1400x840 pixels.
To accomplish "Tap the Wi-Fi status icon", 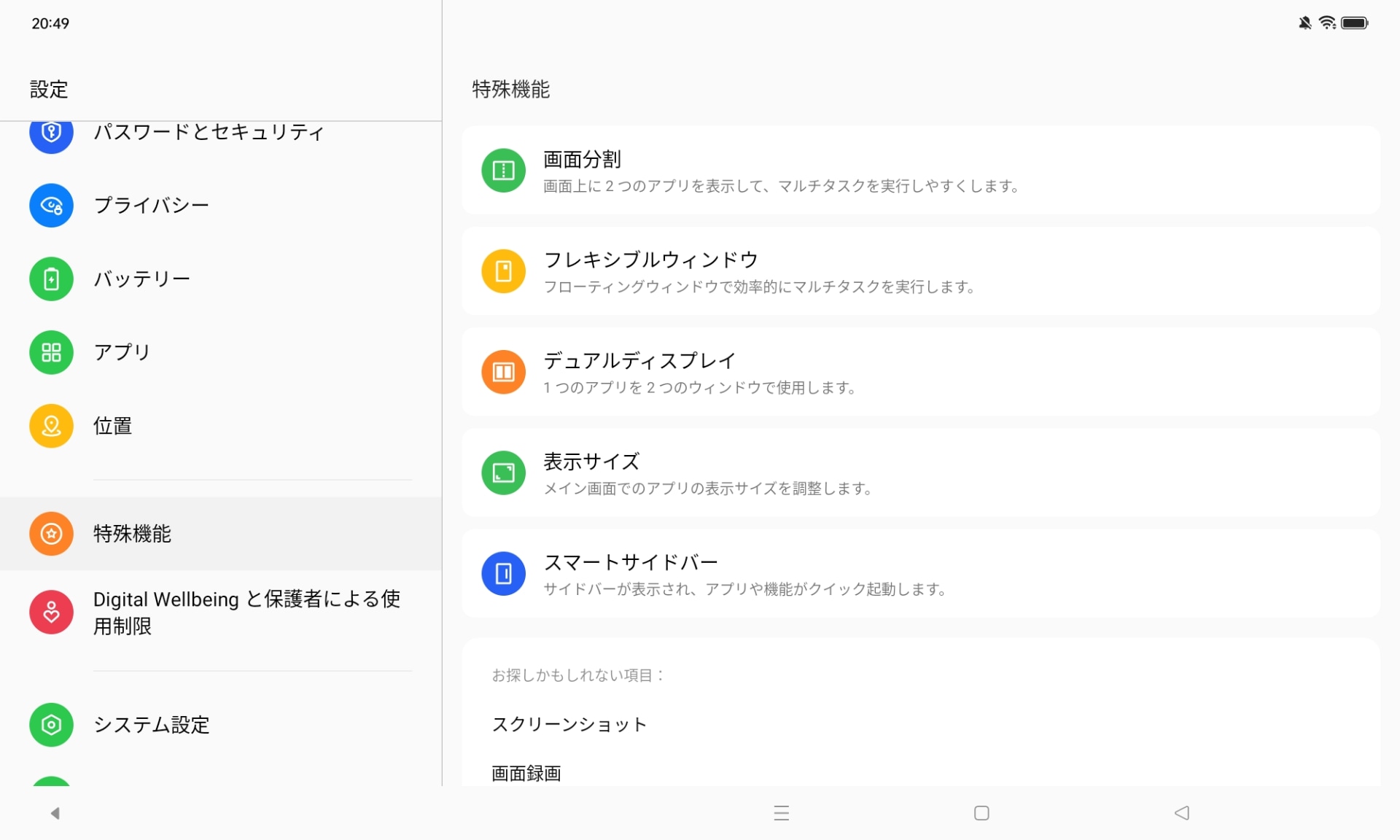I will coord(1327,23).
